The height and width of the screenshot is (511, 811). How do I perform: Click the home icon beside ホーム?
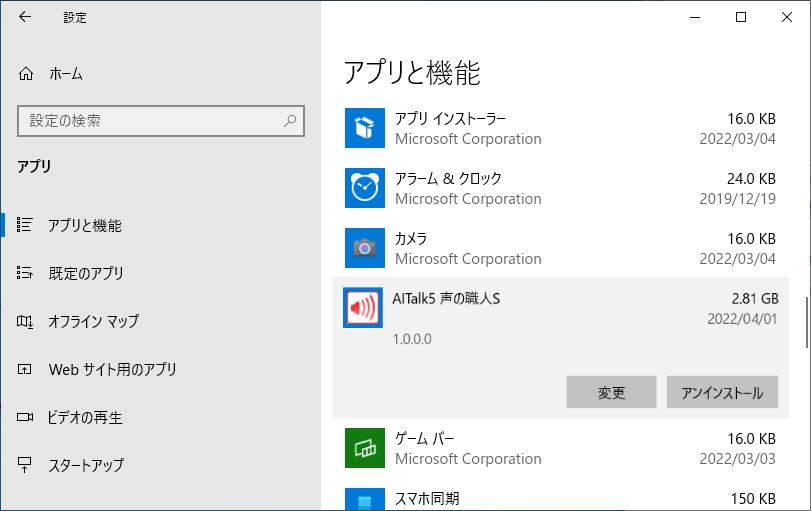26,74
